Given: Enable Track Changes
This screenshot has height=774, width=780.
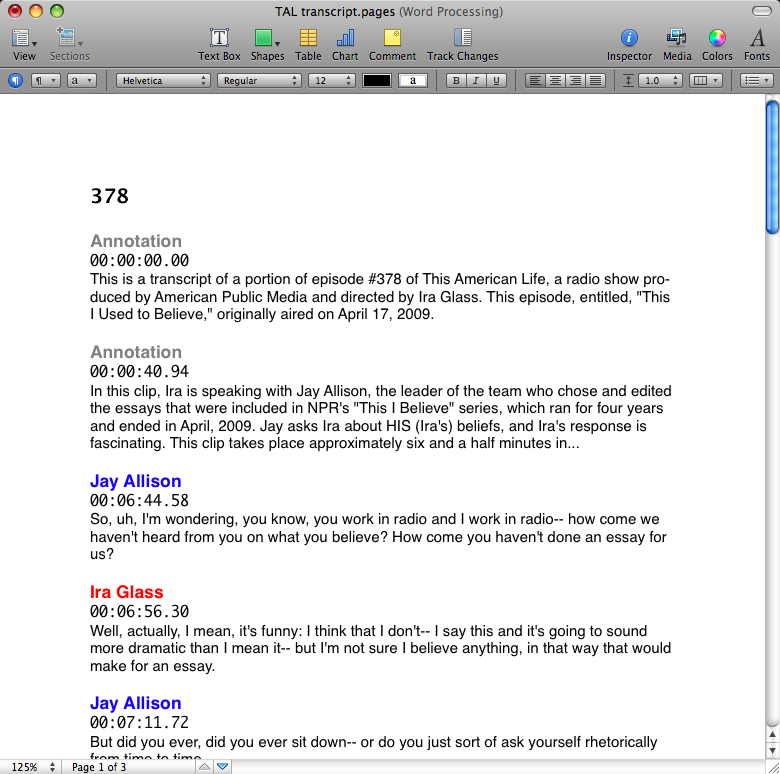Looking at the screenshot, I should click(x=462, y=44).
